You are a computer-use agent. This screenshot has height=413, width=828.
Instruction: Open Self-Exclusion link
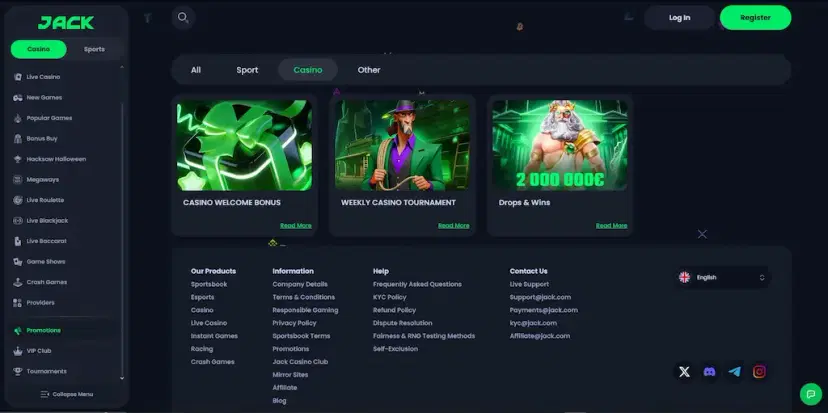tap(396, 349)
